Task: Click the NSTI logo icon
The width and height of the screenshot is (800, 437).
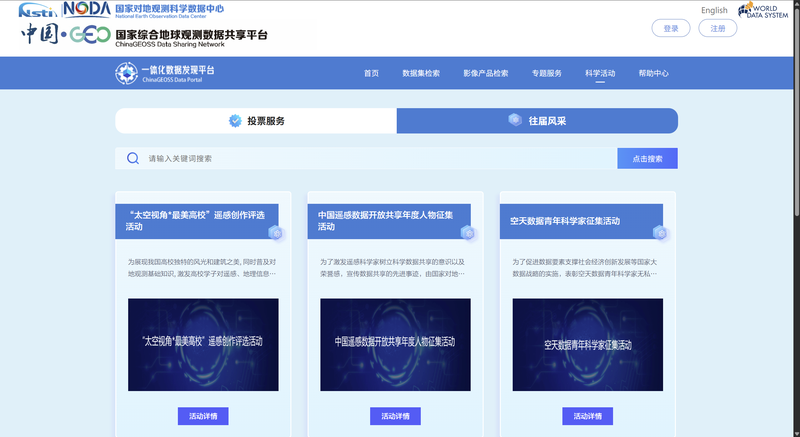Action: 38,10
